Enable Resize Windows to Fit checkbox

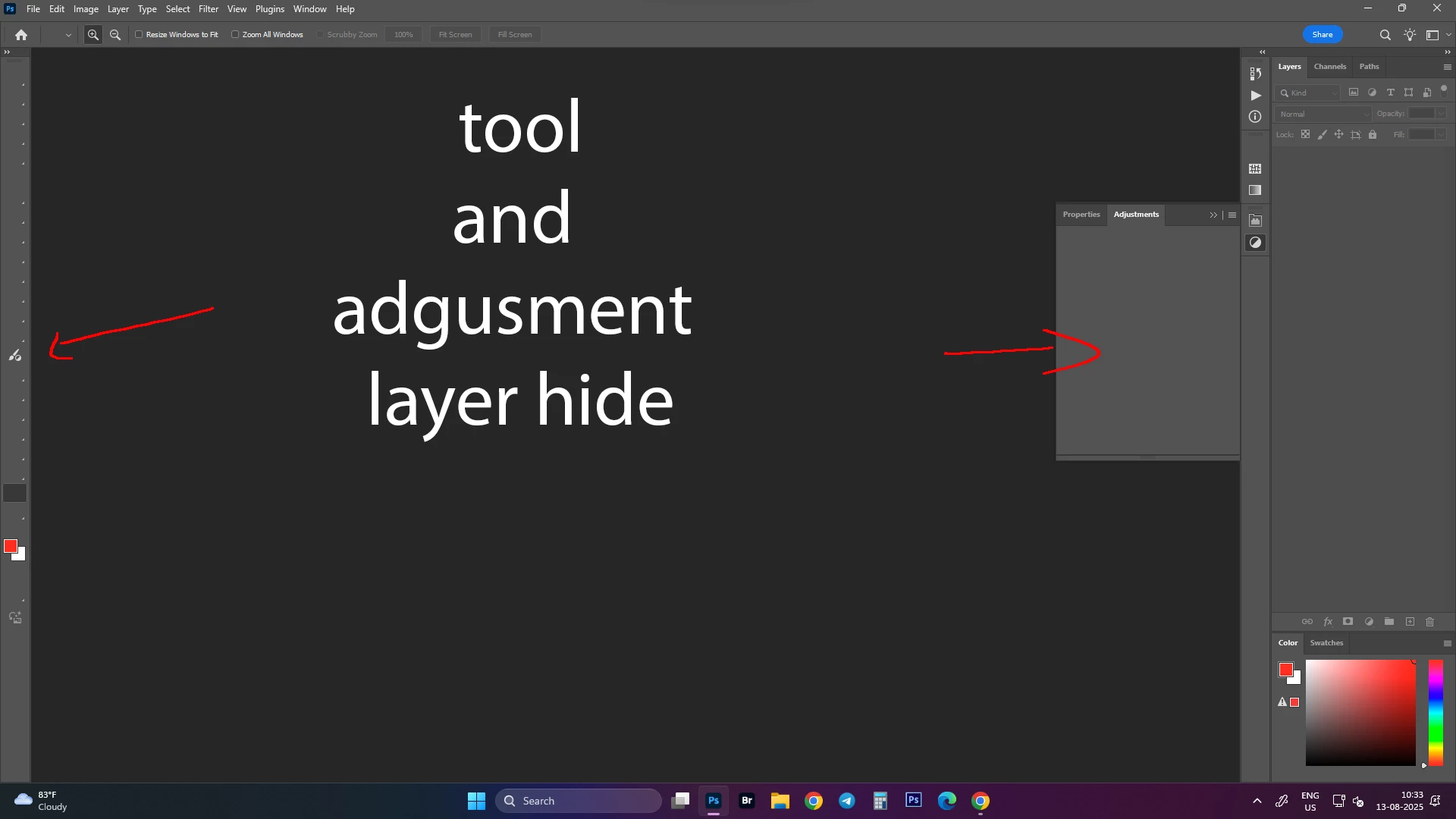[x=139, y=35]
